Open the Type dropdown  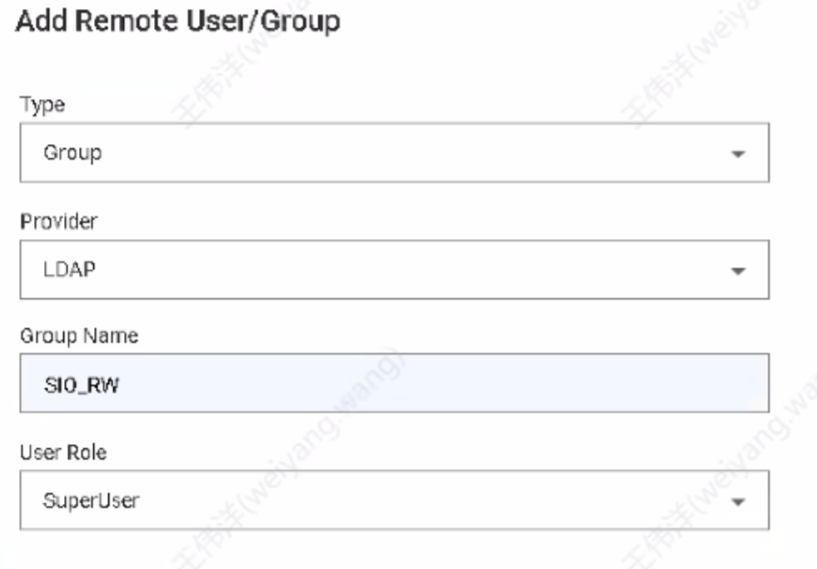tap(394, 153)
